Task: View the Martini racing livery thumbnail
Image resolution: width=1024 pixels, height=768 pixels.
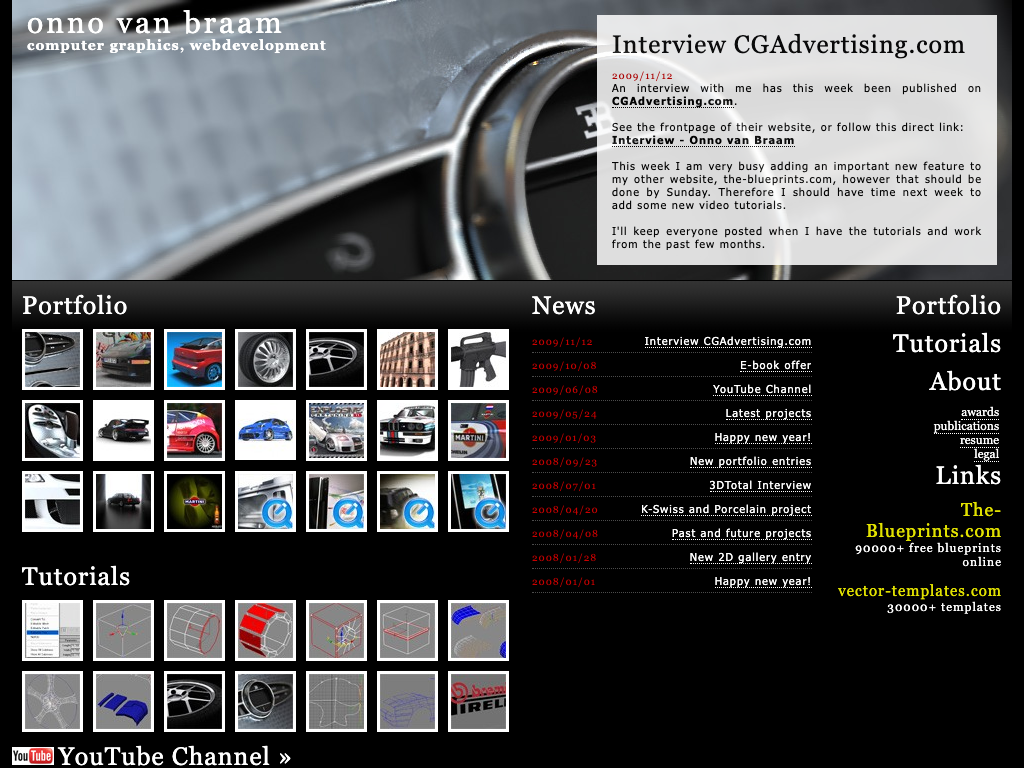Action: coord(478,430)
